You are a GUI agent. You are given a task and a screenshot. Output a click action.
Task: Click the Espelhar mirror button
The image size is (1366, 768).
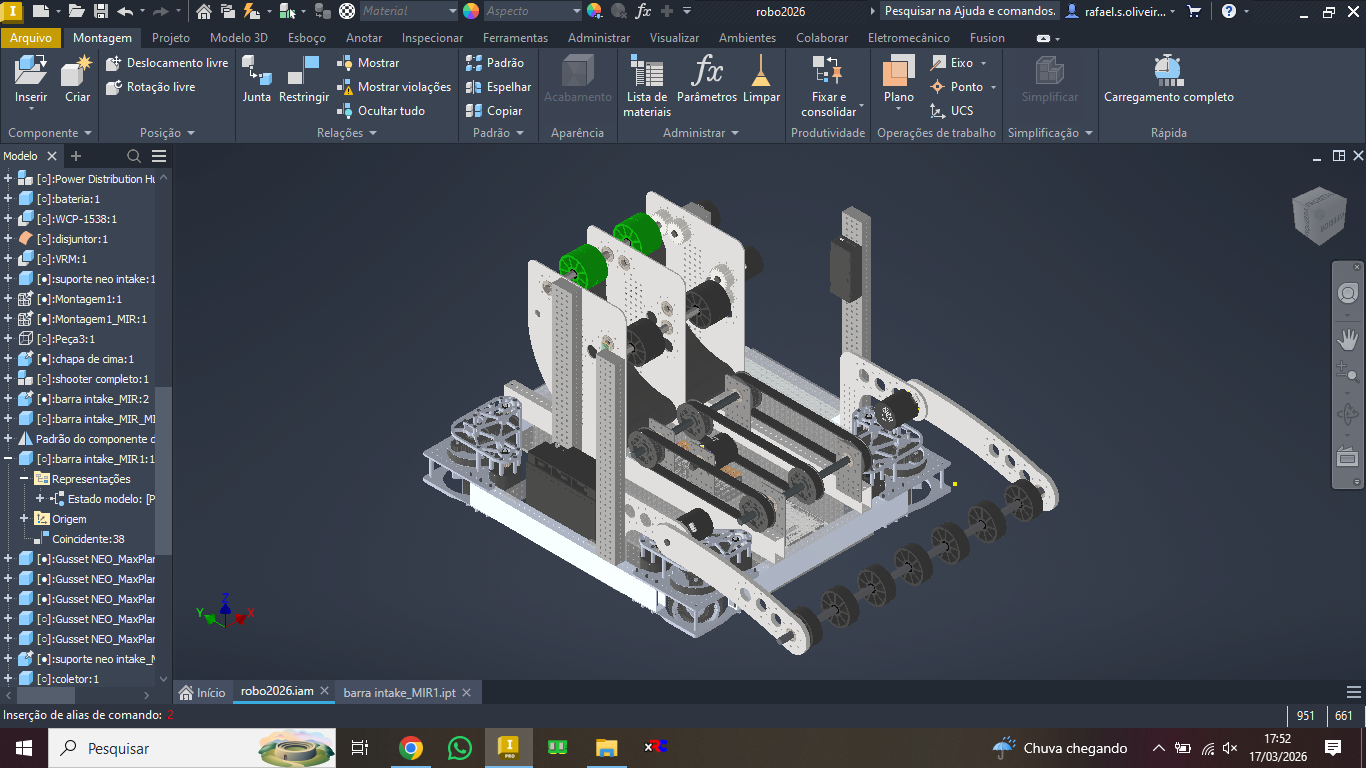tap(498, 87)
